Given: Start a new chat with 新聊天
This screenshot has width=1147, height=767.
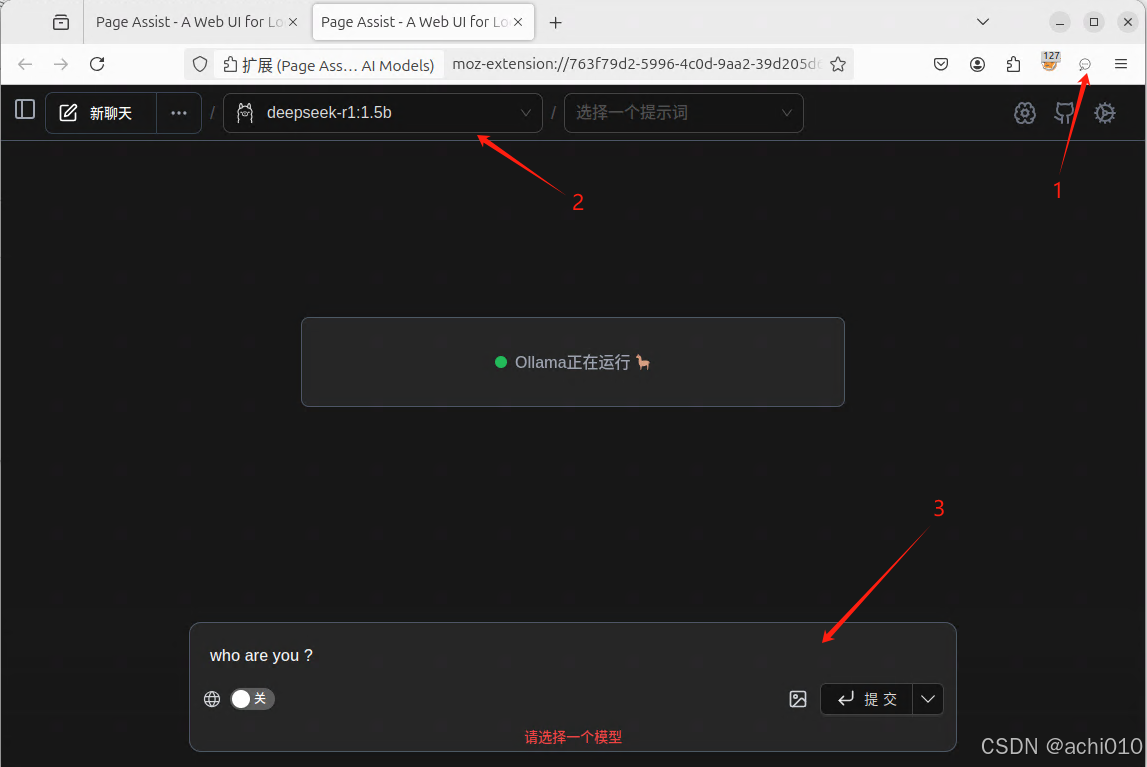Looking at the screenshot, I should 101,113.
